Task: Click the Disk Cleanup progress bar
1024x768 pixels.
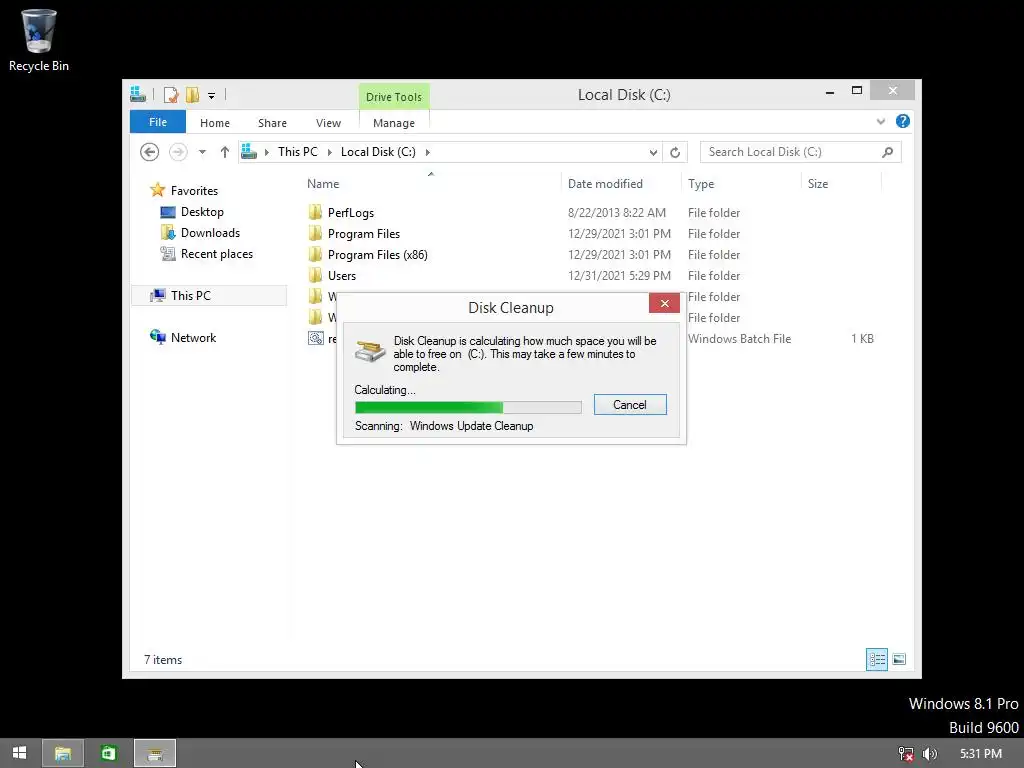Action: [x=468, y=408]
